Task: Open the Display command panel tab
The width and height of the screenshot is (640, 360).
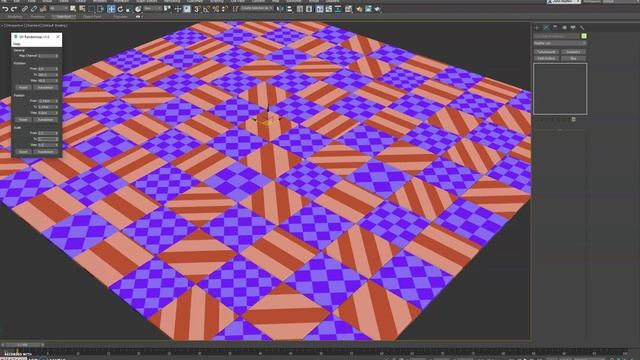Action: pos(573,27)
